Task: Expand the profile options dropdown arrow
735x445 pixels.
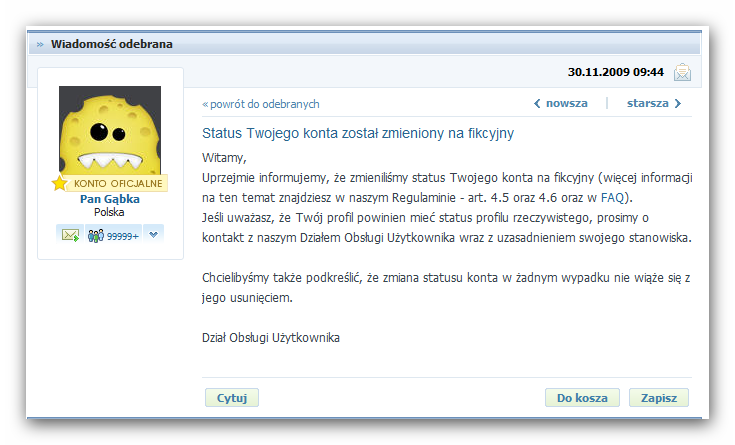Action: [154, 234]
